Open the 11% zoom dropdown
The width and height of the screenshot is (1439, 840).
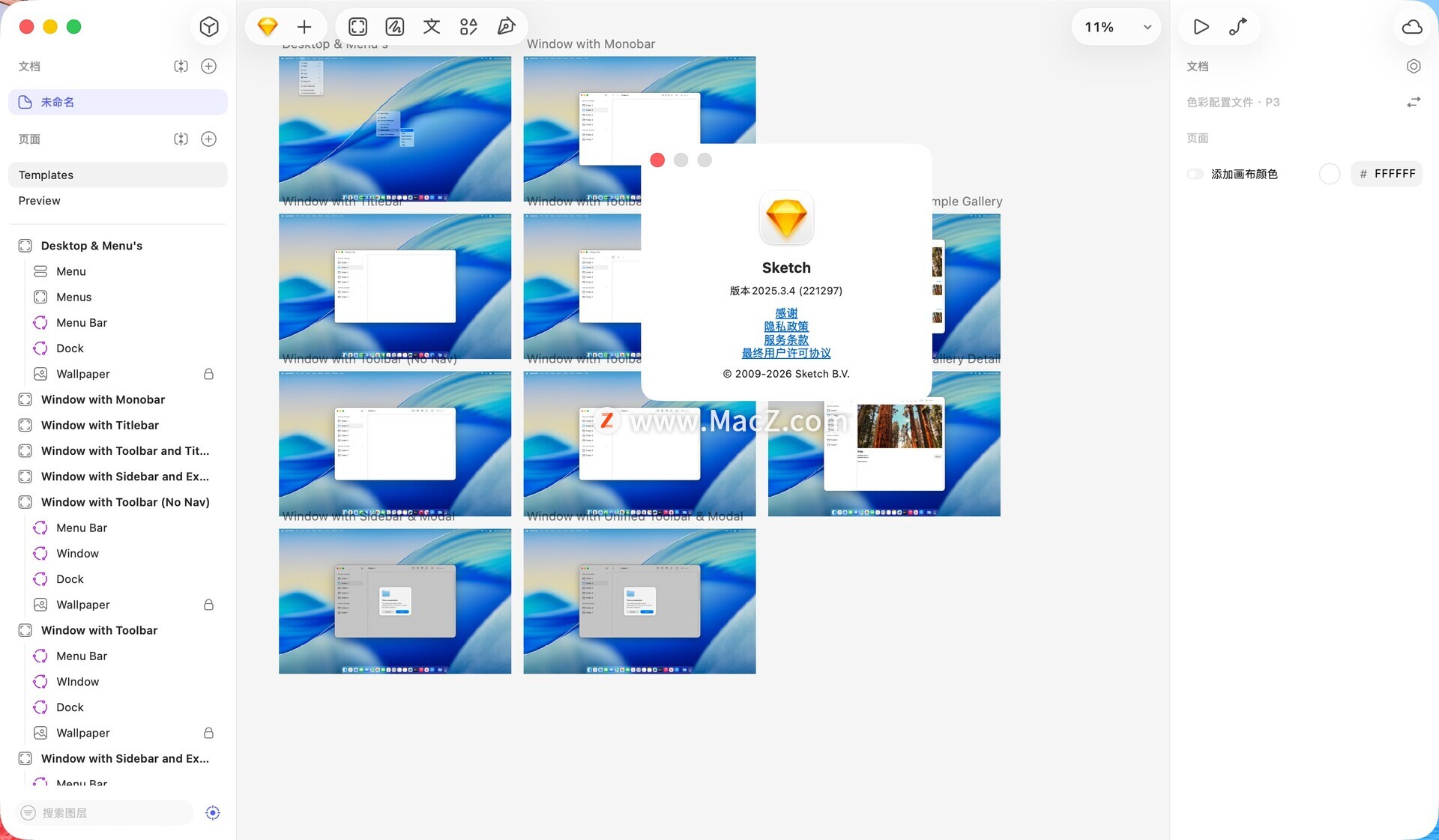(x=1117, y=27)
